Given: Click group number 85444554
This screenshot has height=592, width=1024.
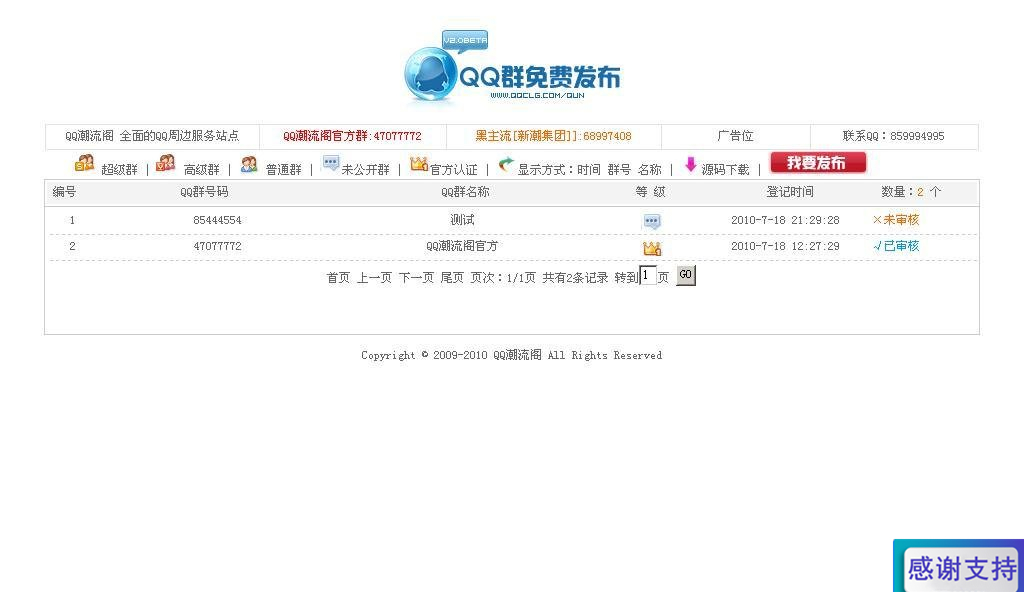Looking at the screenshot, I should click(217, 220).
